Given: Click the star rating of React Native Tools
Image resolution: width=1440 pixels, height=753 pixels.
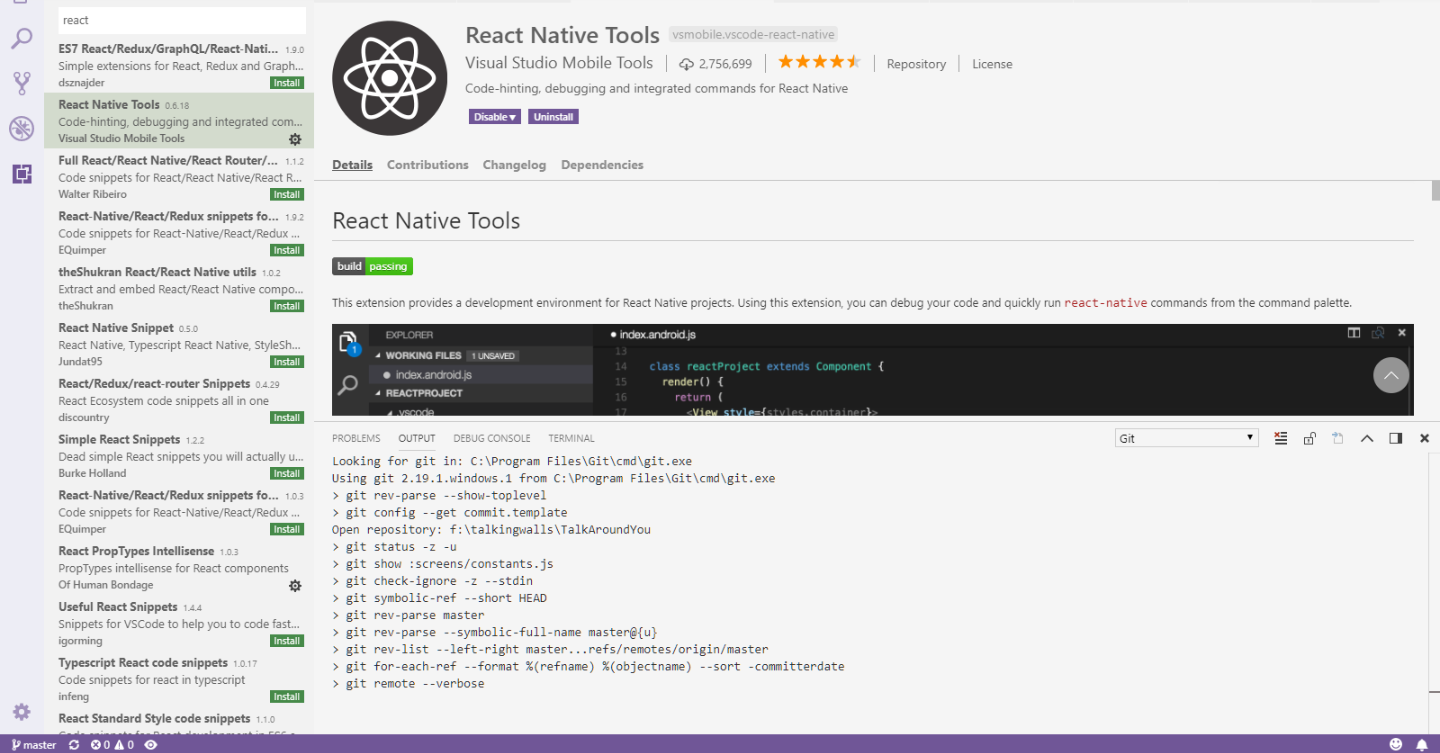Looking at the screenshot, I should [819, 62].
